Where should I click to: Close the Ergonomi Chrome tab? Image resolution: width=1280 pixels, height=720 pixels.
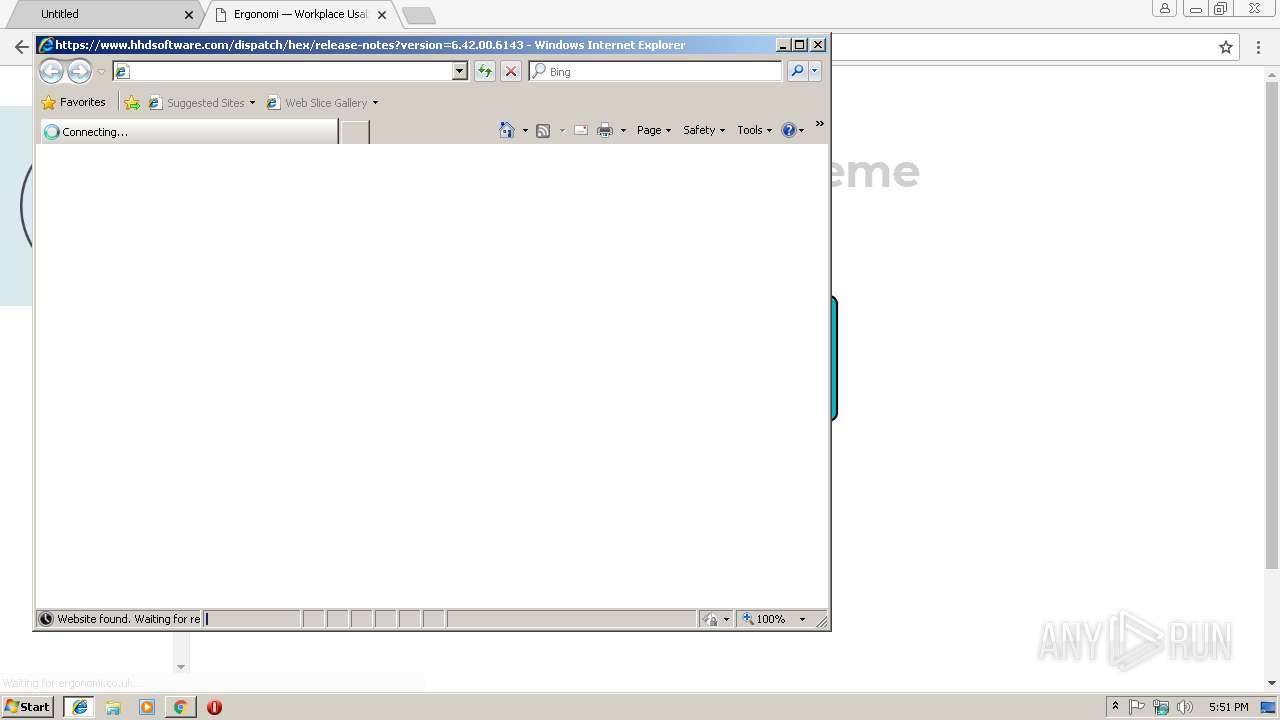pos(382,15)
